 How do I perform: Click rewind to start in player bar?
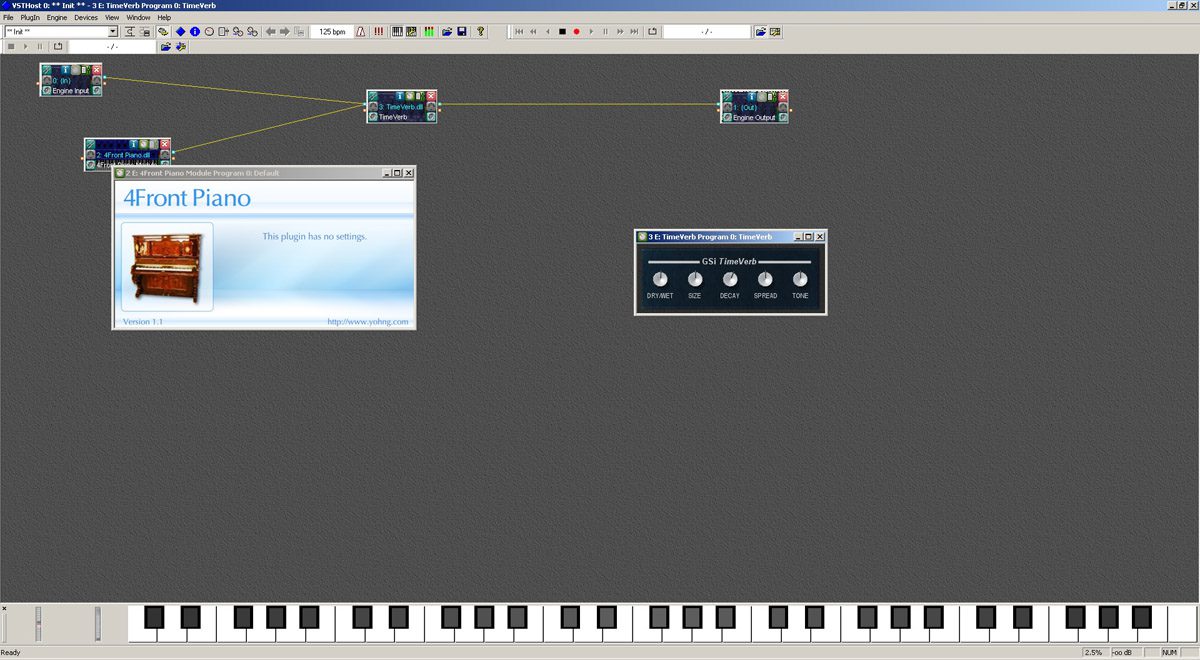519,32
